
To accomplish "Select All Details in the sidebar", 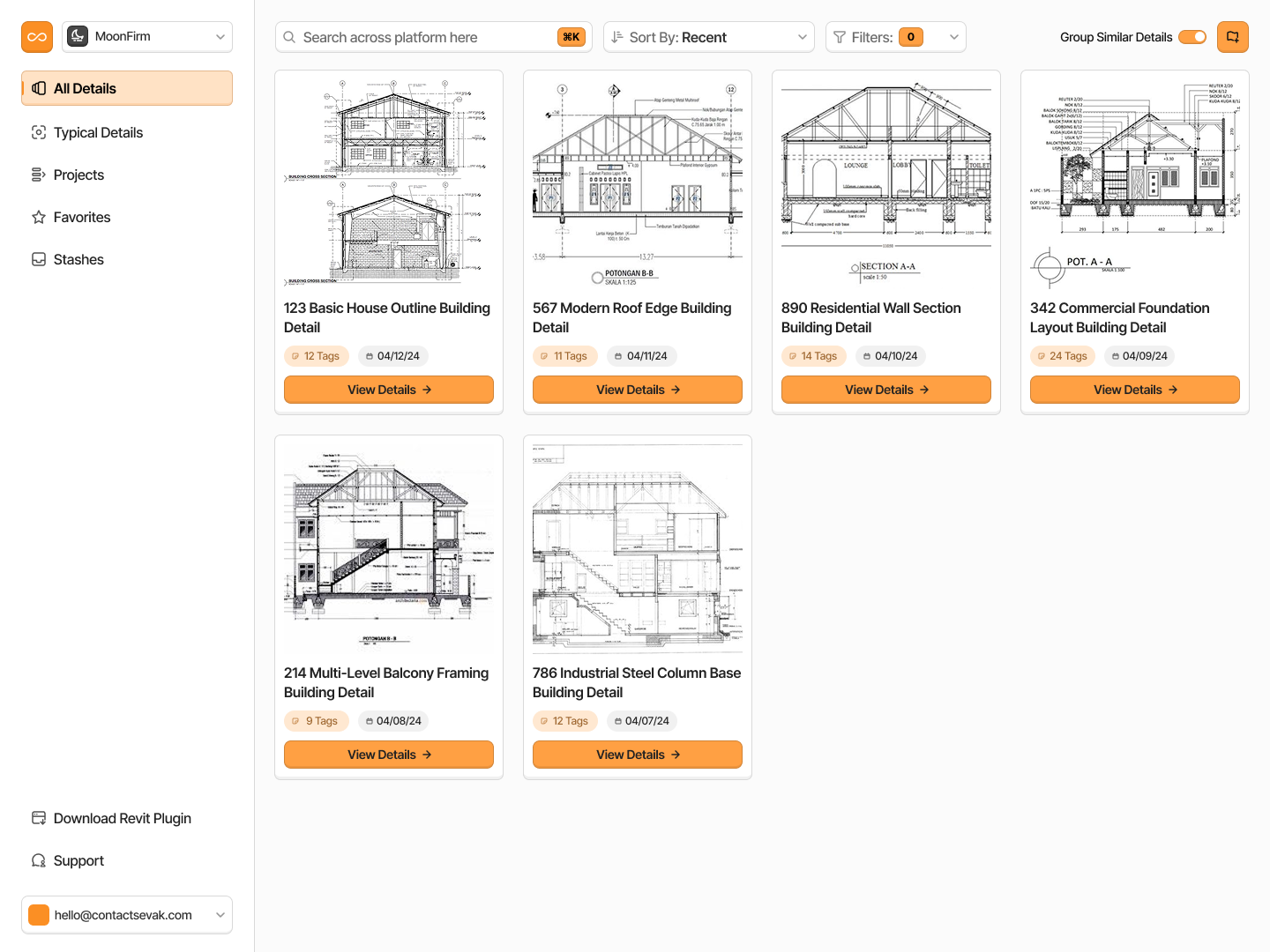I will (127, 88).
